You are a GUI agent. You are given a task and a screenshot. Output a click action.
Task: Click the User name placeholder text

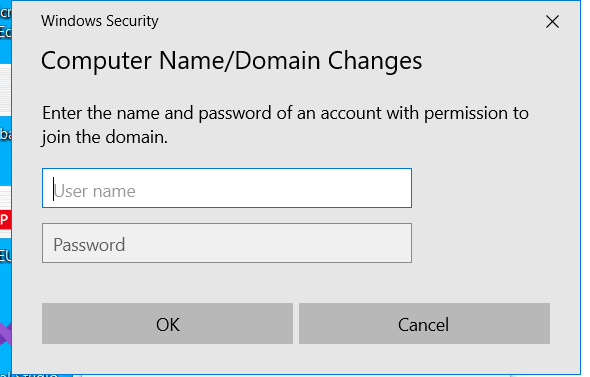point(94,191)
